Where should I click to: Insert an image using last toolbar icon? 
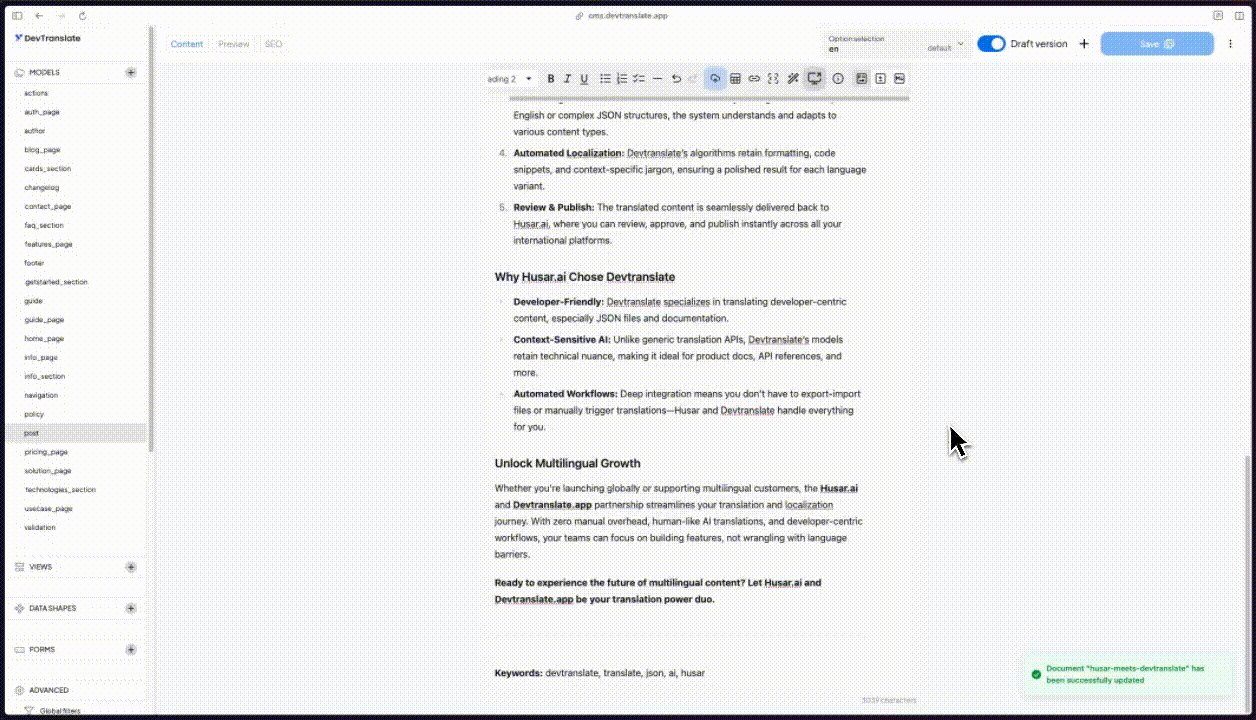[x=899, y=79]
